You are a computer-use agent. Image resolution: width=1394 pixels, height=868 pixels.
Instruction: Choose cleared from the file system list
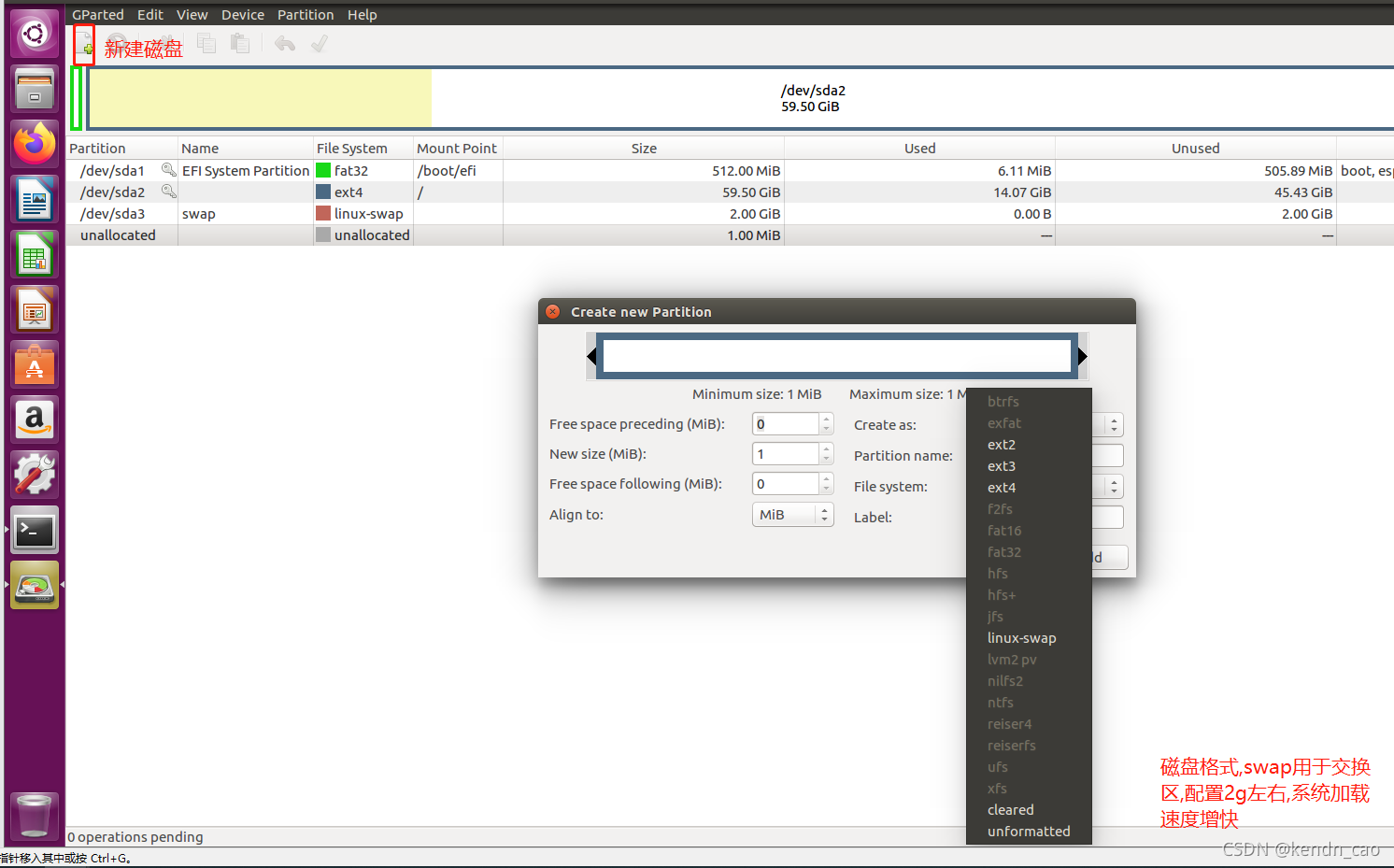tap(1029, 810)
